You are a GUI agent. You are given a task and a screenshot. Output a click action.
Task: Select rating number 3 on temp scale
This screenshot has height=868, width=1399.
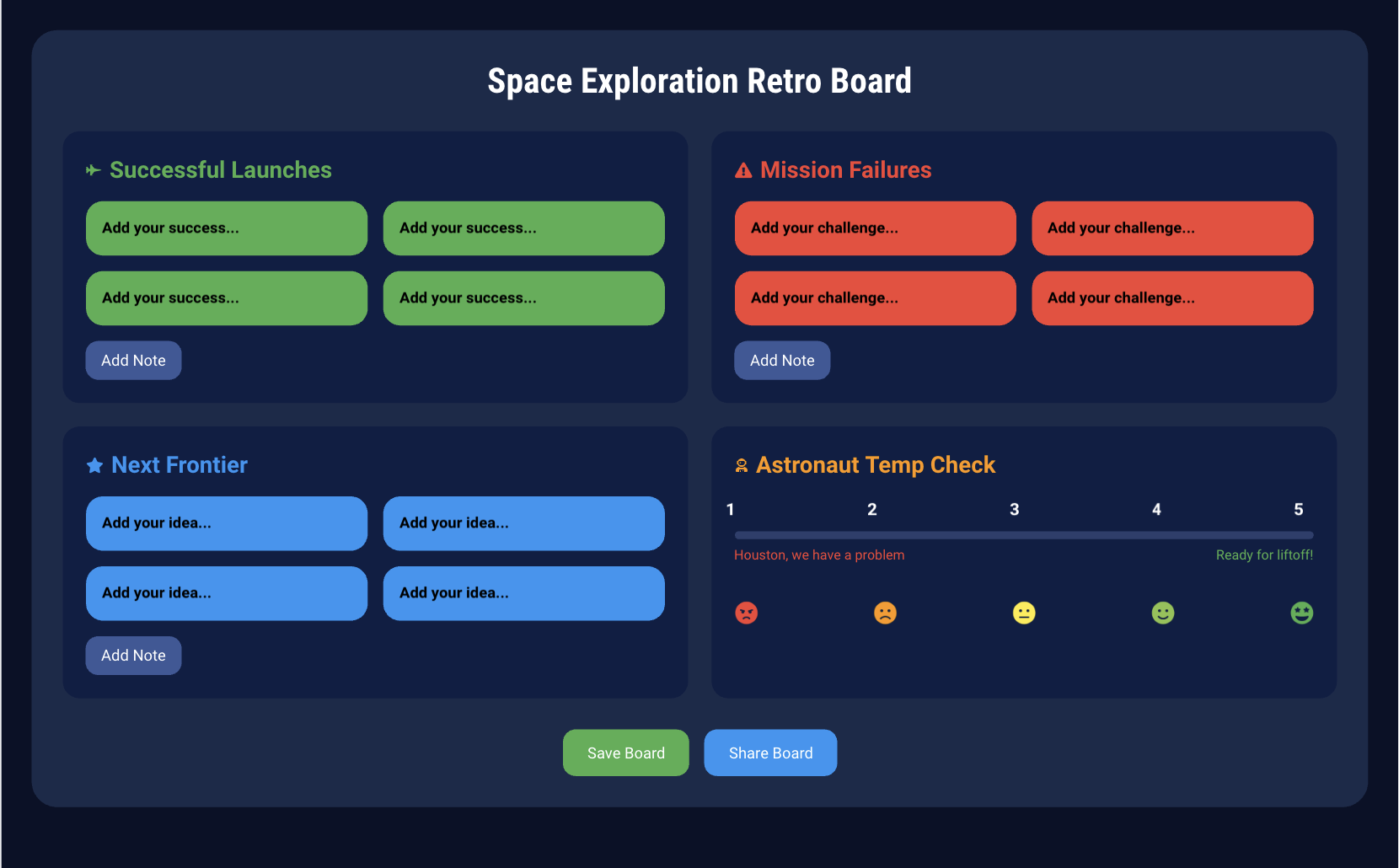point(1015,509)
